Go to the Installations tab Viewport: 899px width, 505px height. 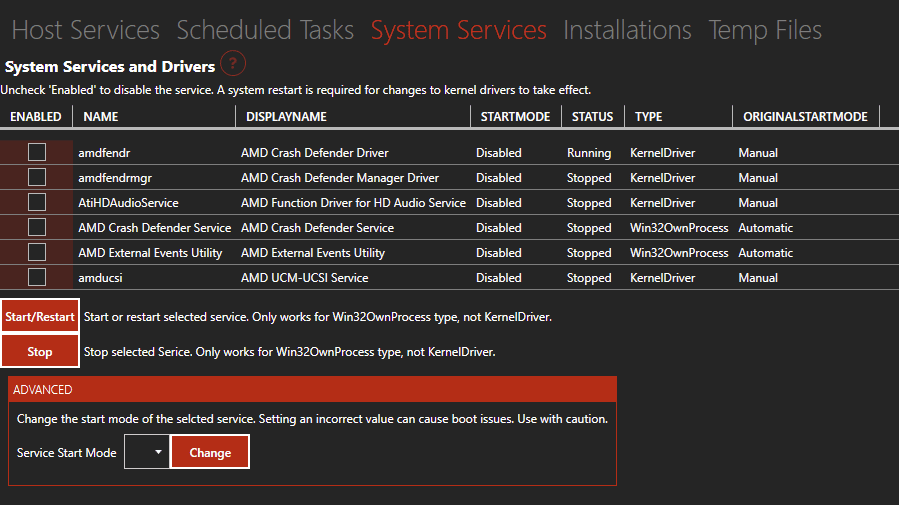tap(627, 30)
